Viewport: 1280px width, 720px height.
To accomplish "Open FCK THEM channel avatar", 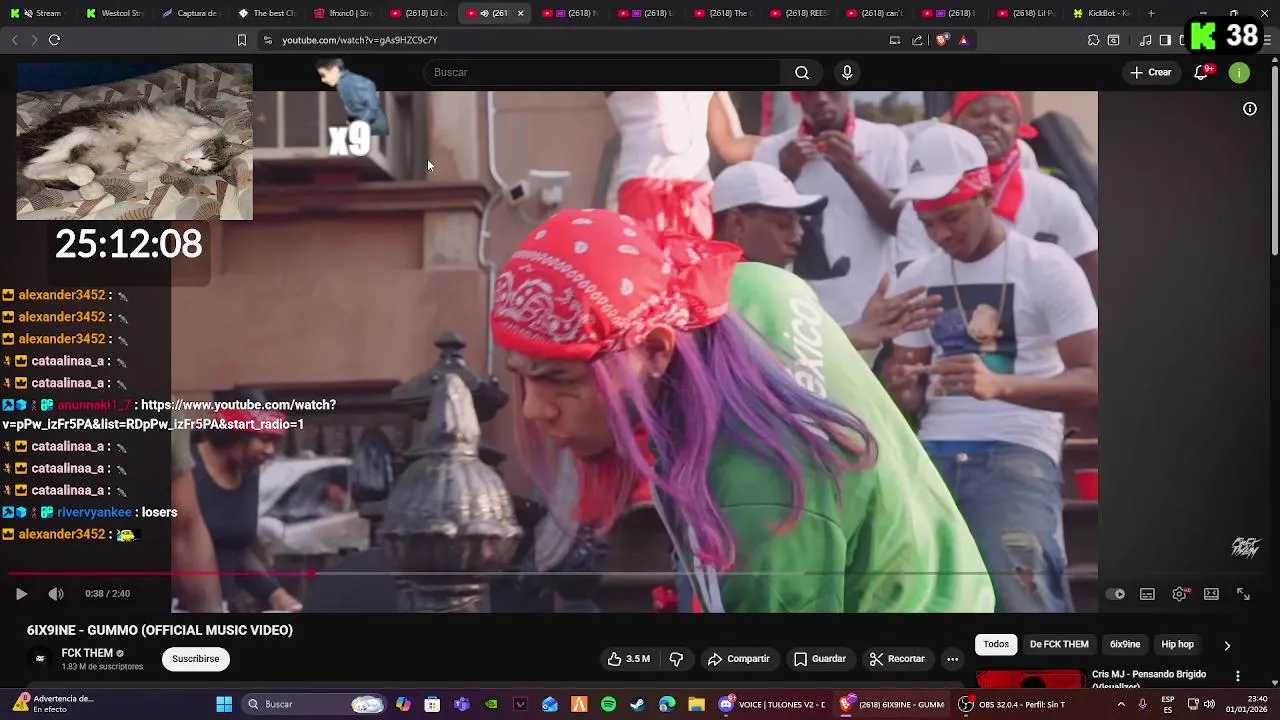I will pos(40,659).
